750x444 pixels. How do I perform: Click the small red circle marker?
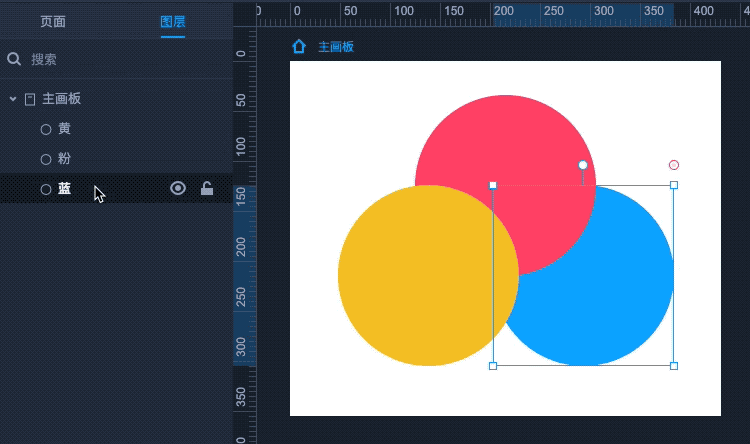click(x=674, y=165)
